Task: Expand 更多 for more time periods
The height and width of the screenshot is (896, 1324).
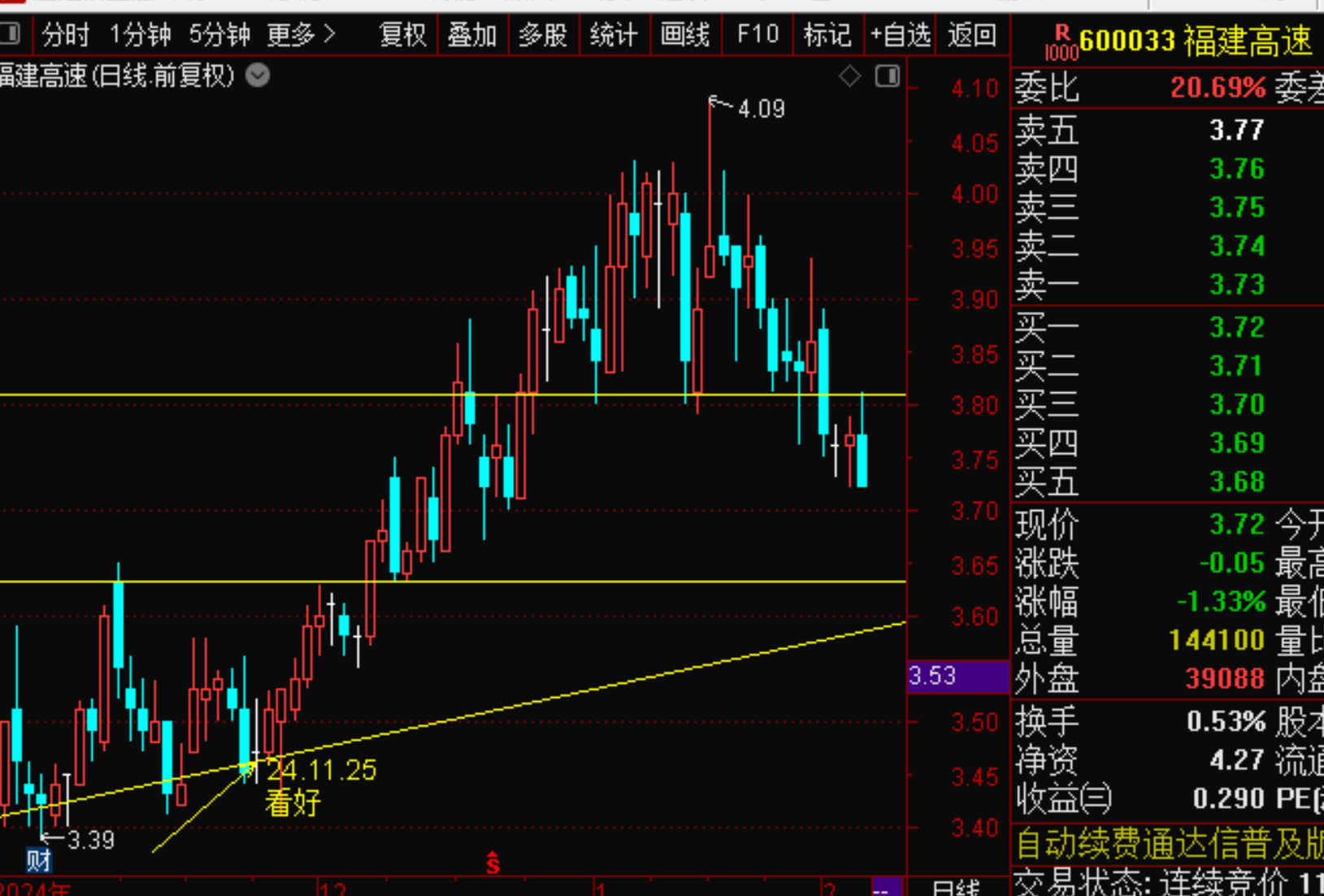Action: [x=301, y=35]
